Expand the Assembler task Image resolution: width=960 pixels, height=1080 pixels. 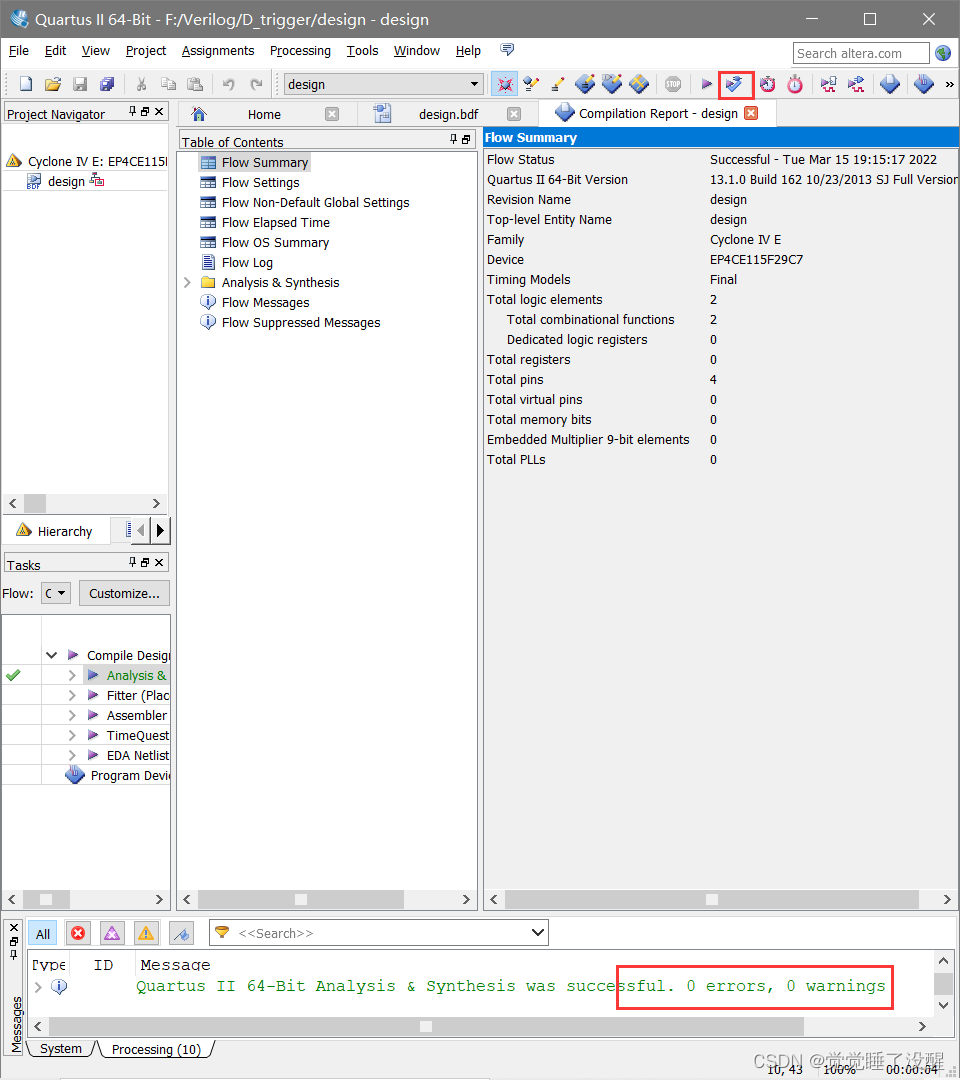[72, 716]
